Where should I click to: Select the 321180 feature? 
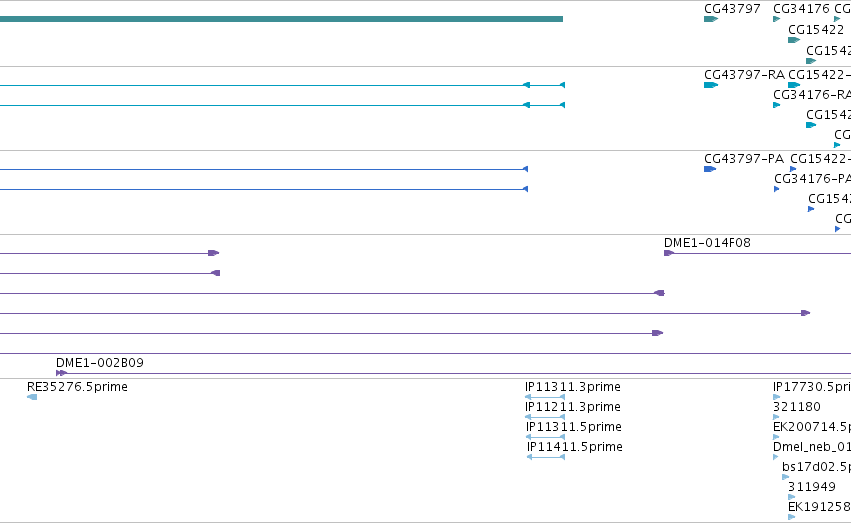(x=797, y=407)
